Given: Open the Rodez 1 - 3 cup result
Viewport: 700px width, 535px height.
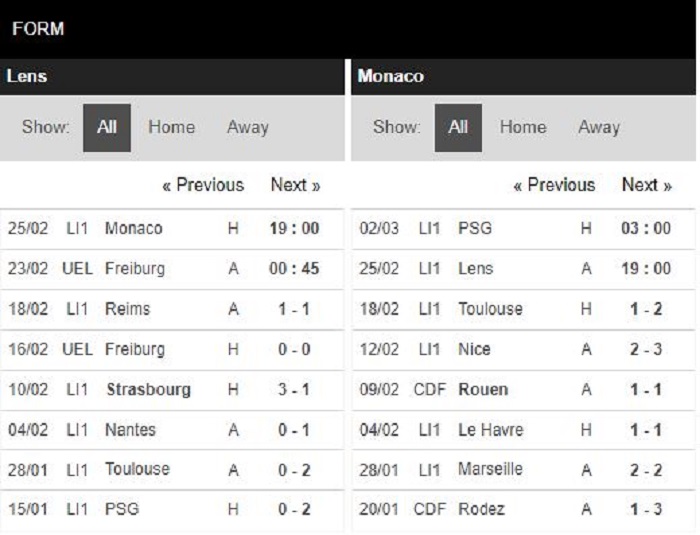Looking at the screenshot, I should tap(523, 510).
